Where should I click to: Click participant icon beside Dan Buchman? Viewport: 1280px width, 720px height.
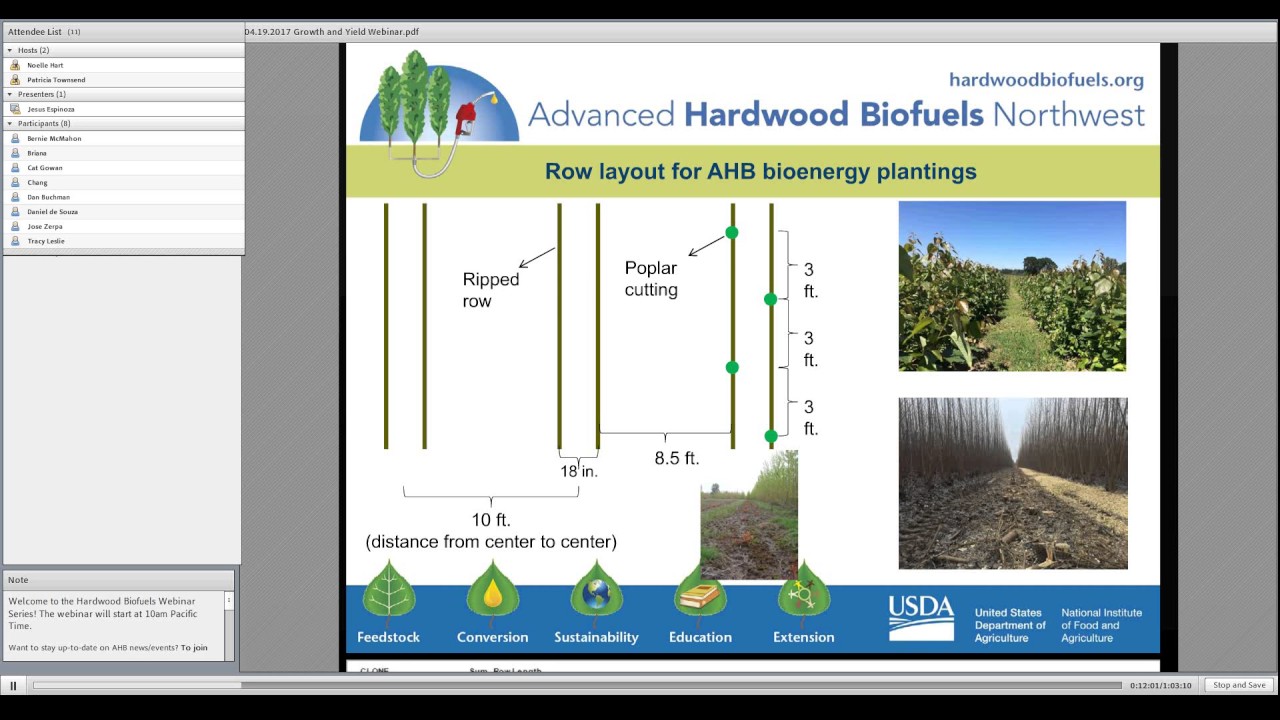point(15,197)
